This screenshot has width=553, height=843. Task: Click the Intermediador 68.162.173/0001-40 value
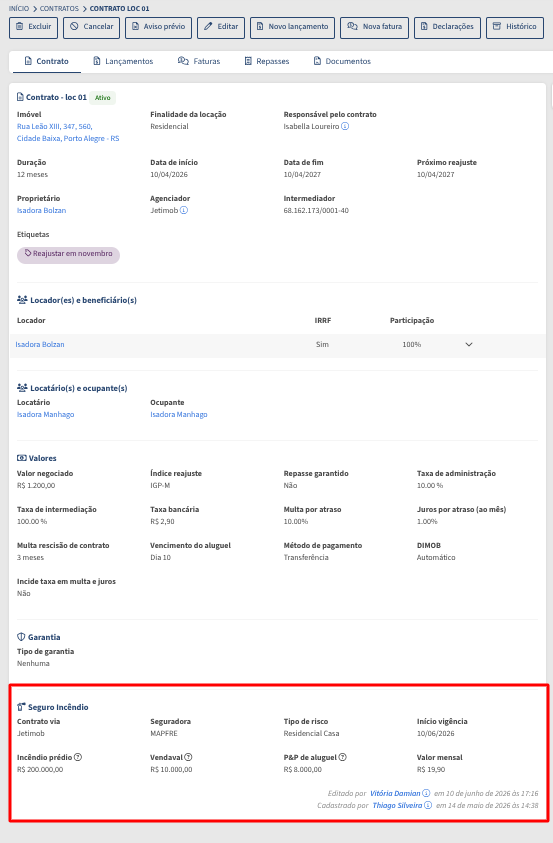tap(316, 211)
